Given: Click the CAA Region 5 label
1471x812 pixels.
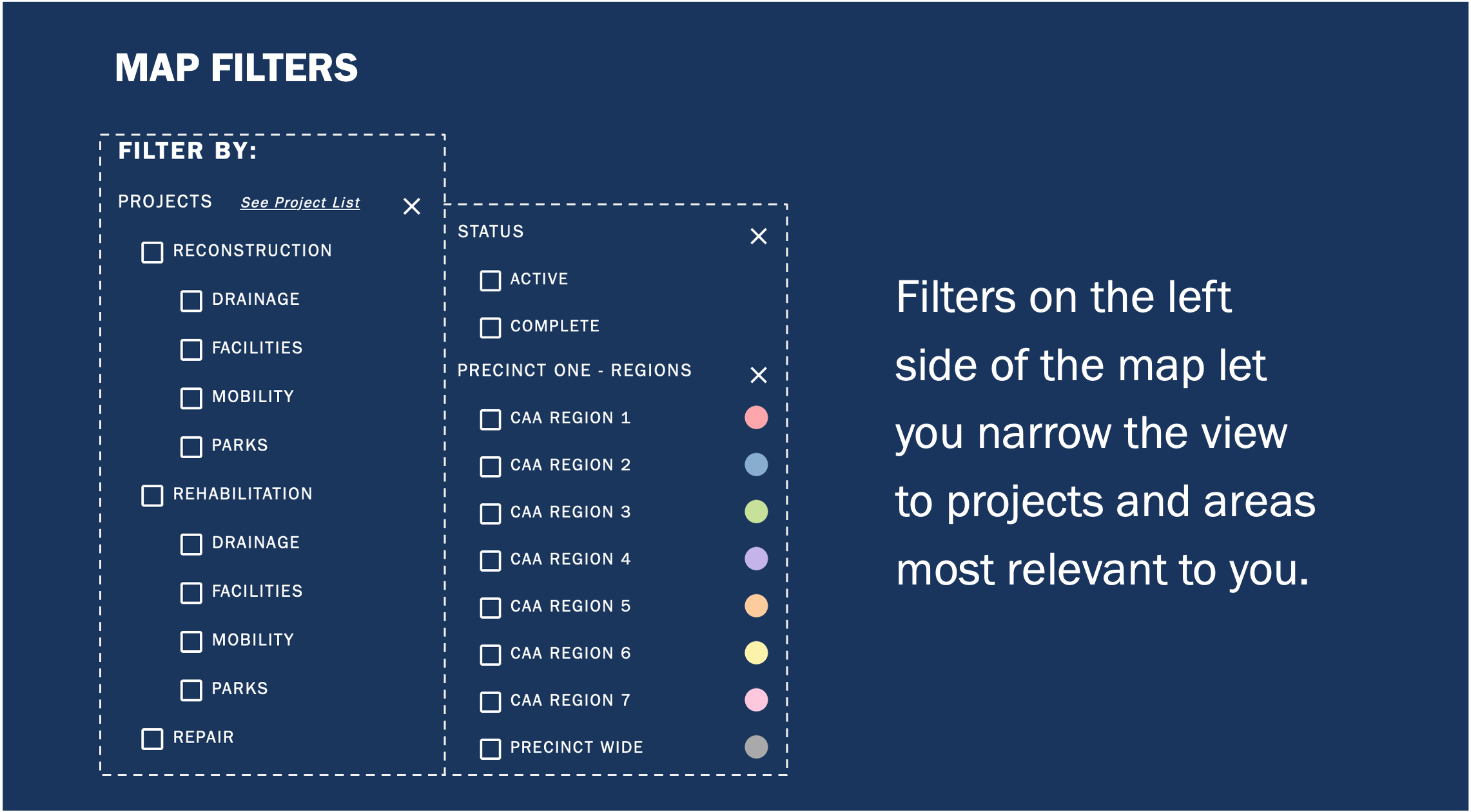Looking at the screenshot, I should click(570, 606).
